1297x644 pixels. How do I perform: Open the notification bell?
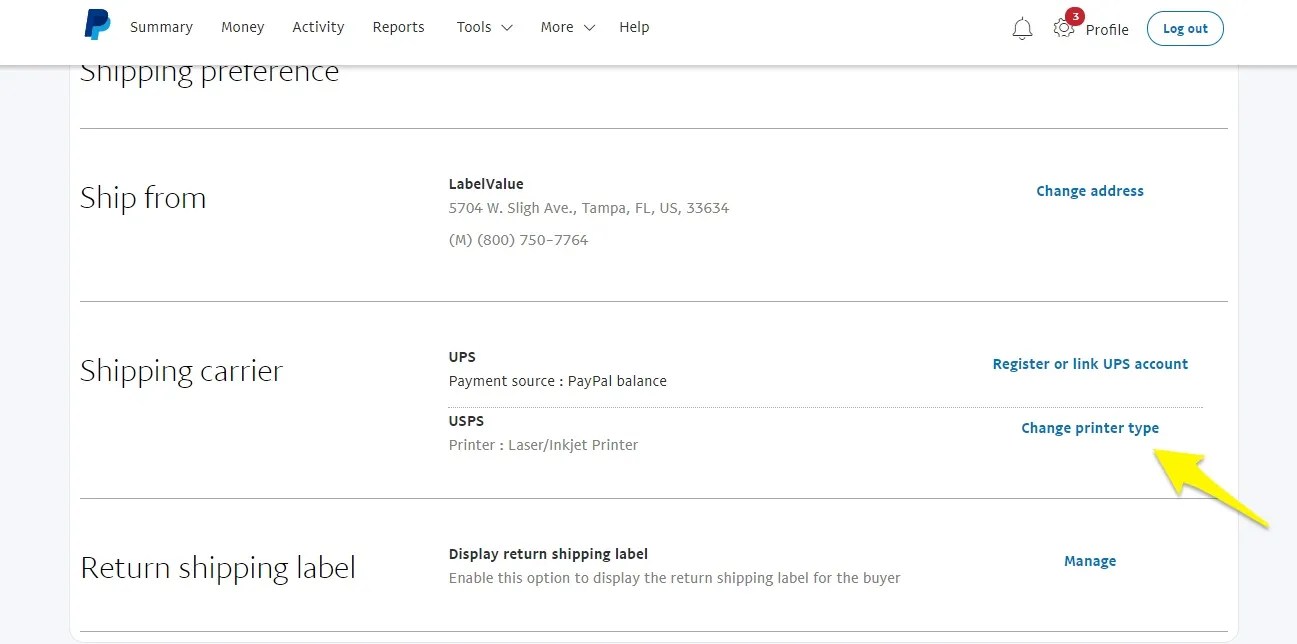pyautogui.click(x=1022, y=28)
